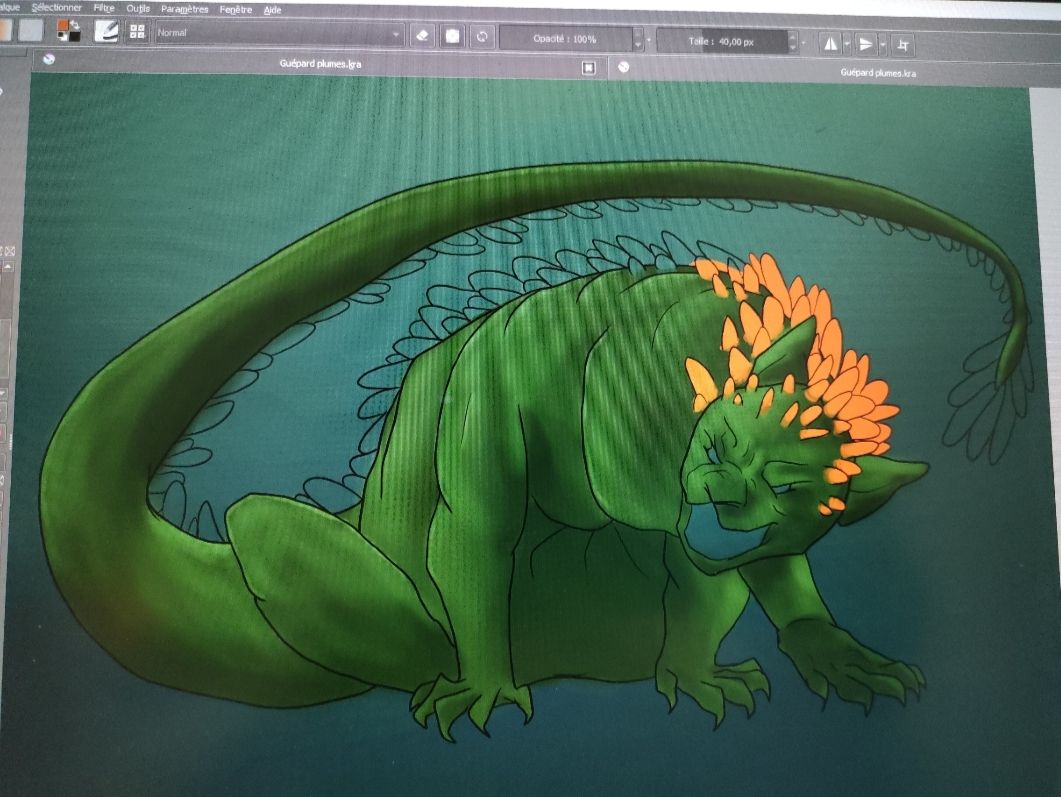Open the Normal blending mode dropdown

coord(279,33)
